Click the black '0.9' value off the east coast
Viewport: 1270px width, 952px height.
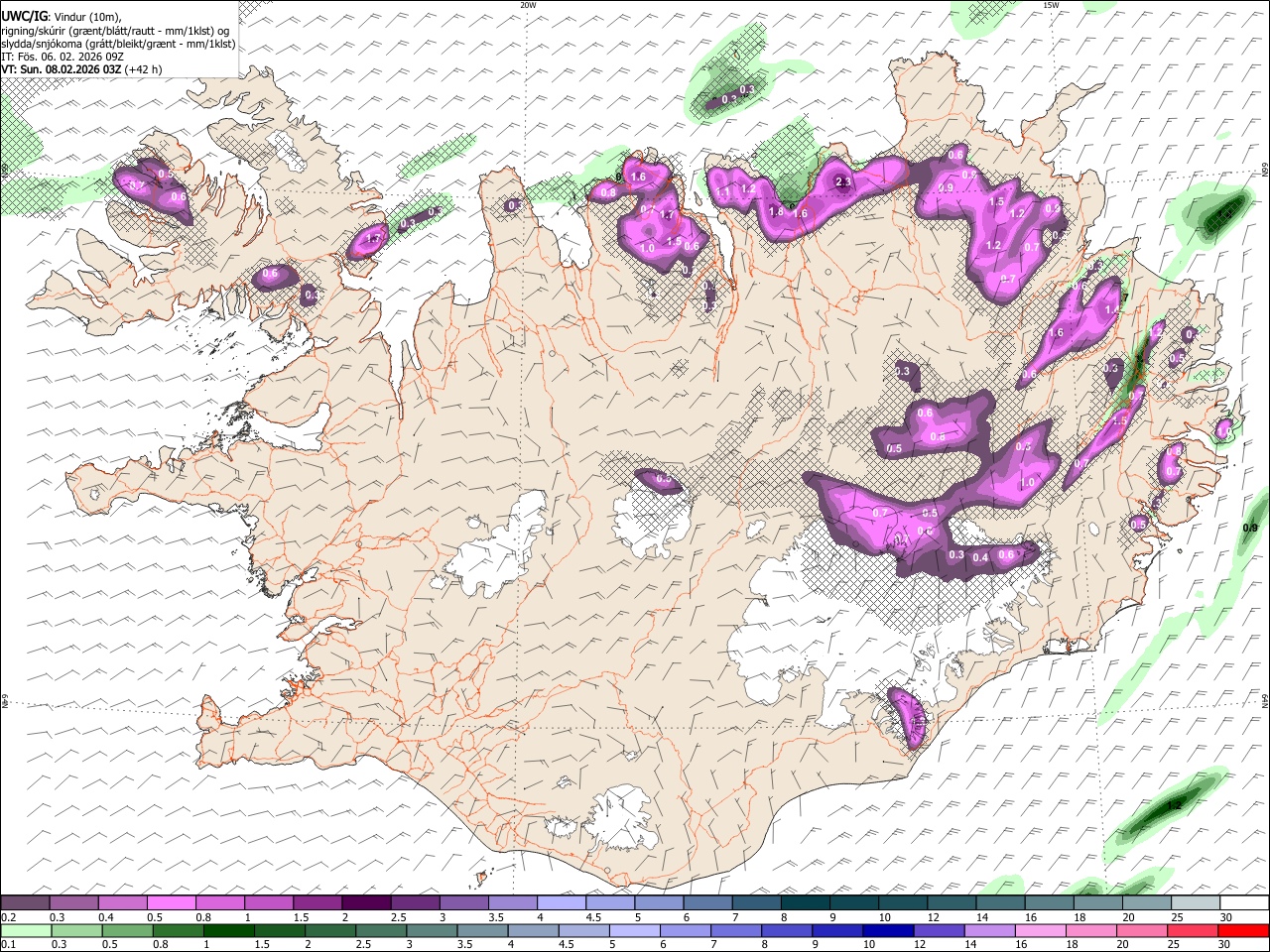point(1250,529)
